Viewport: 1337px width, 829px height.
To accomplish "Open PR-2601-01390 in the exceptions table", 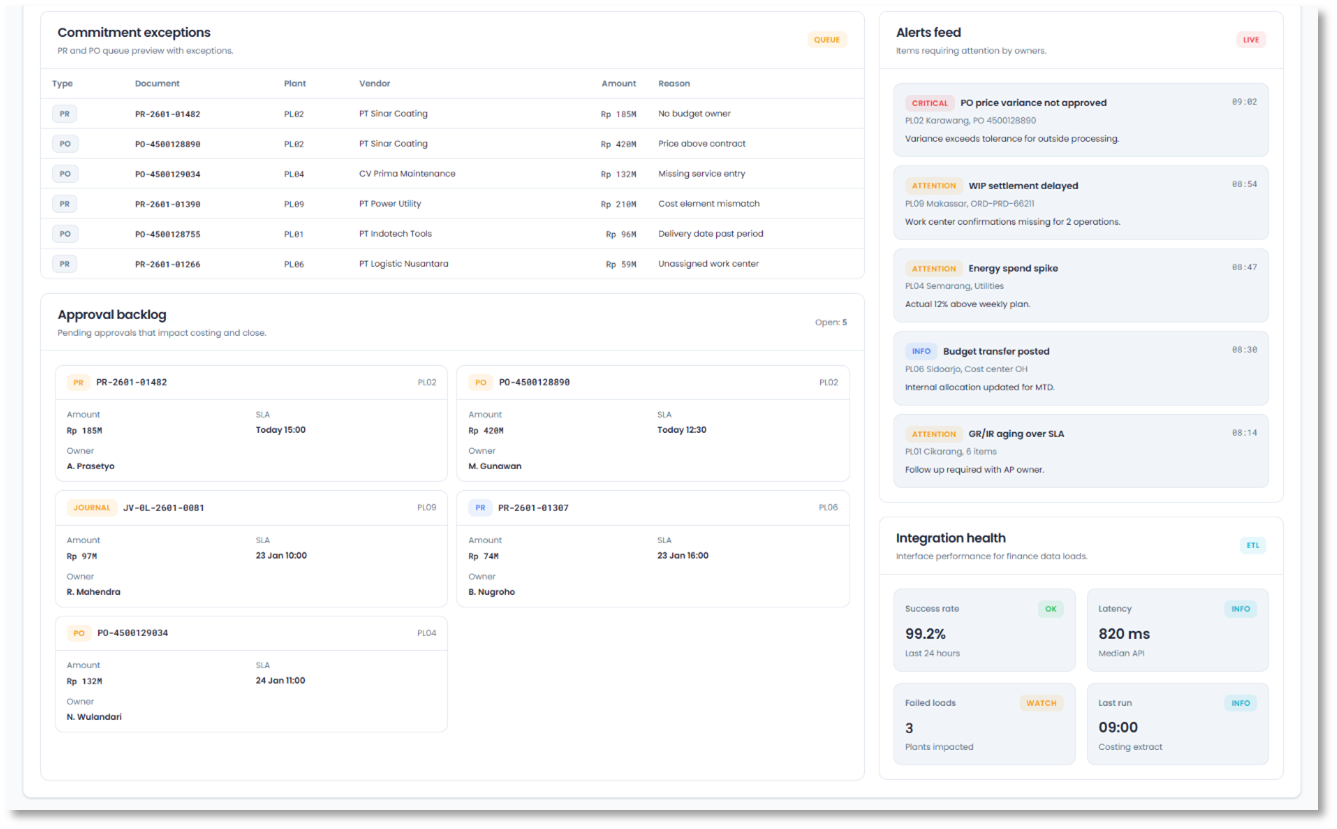I will tap(167, 204).
